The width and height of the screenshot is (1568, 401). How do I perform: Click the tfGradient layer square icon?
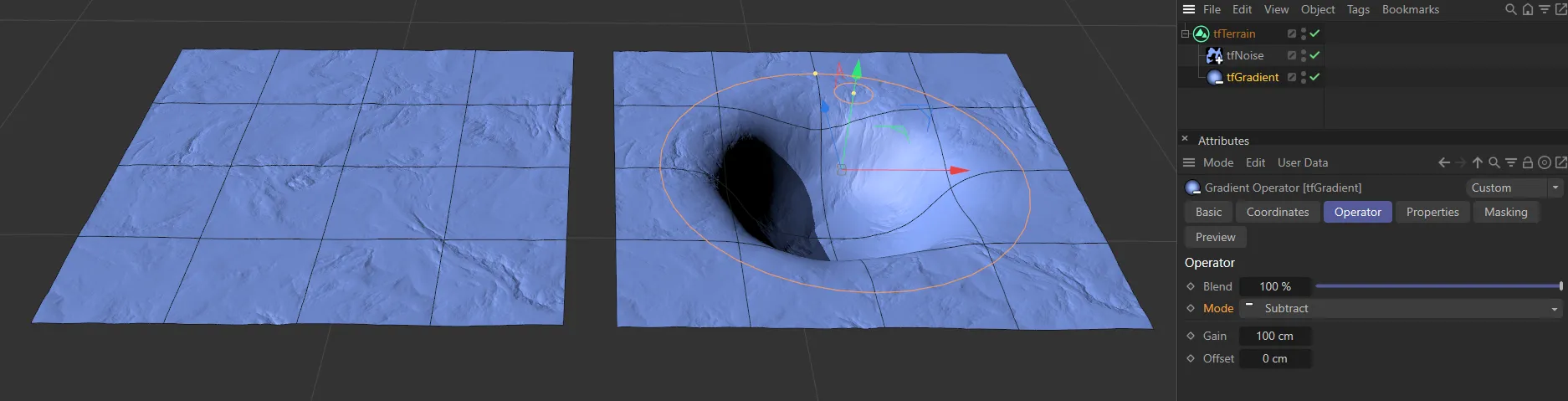pyautogui.click(x=1292, y=77)
